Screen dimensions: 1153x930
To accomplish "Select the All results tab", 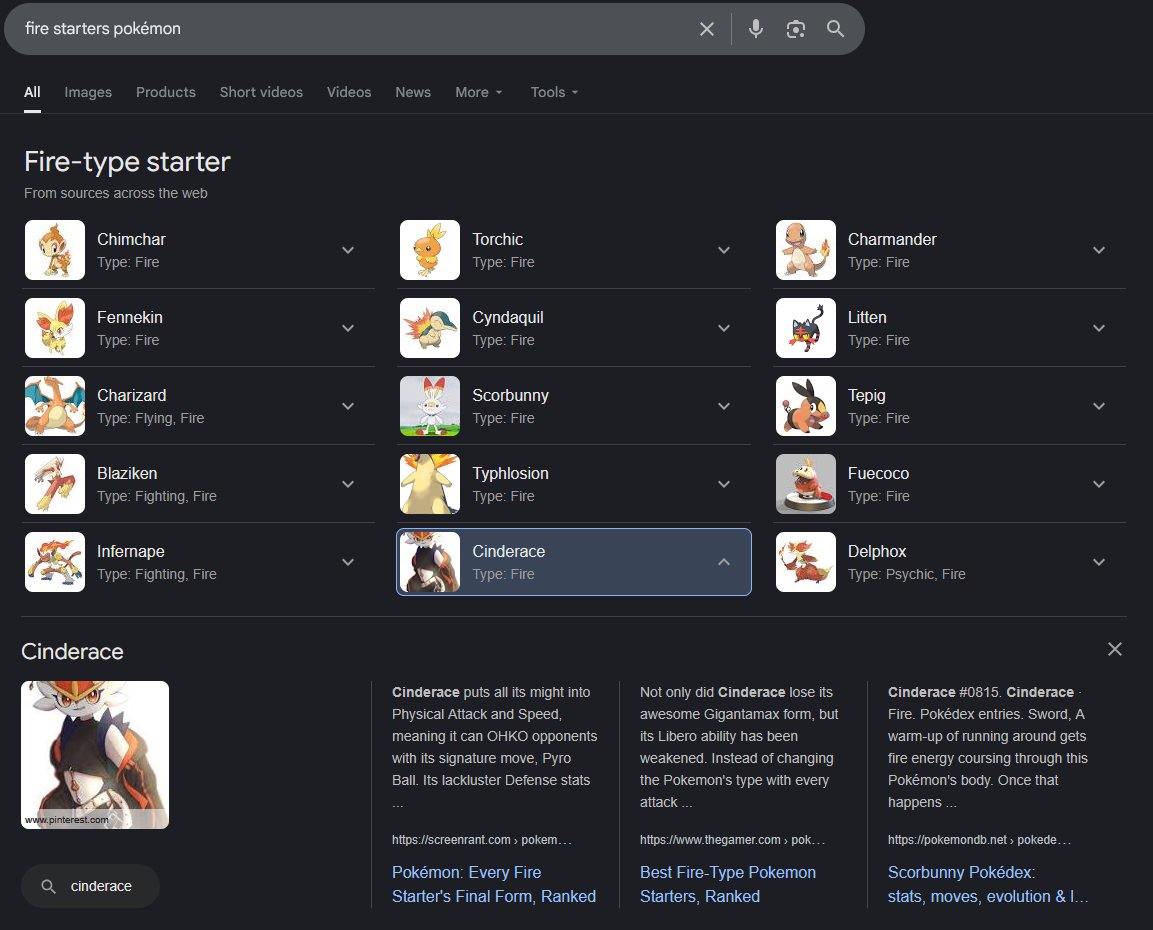I will click(32, 92).
